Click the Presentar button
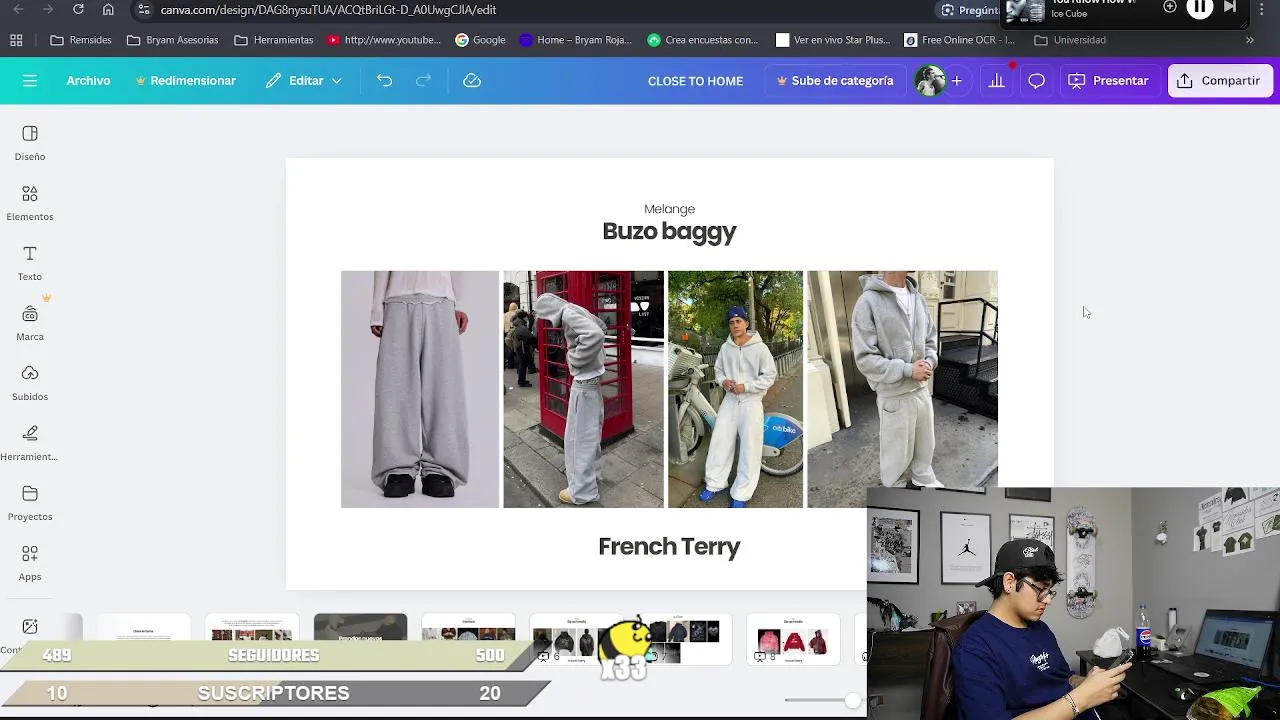Screen dimensions: 1280x720 1108,80
